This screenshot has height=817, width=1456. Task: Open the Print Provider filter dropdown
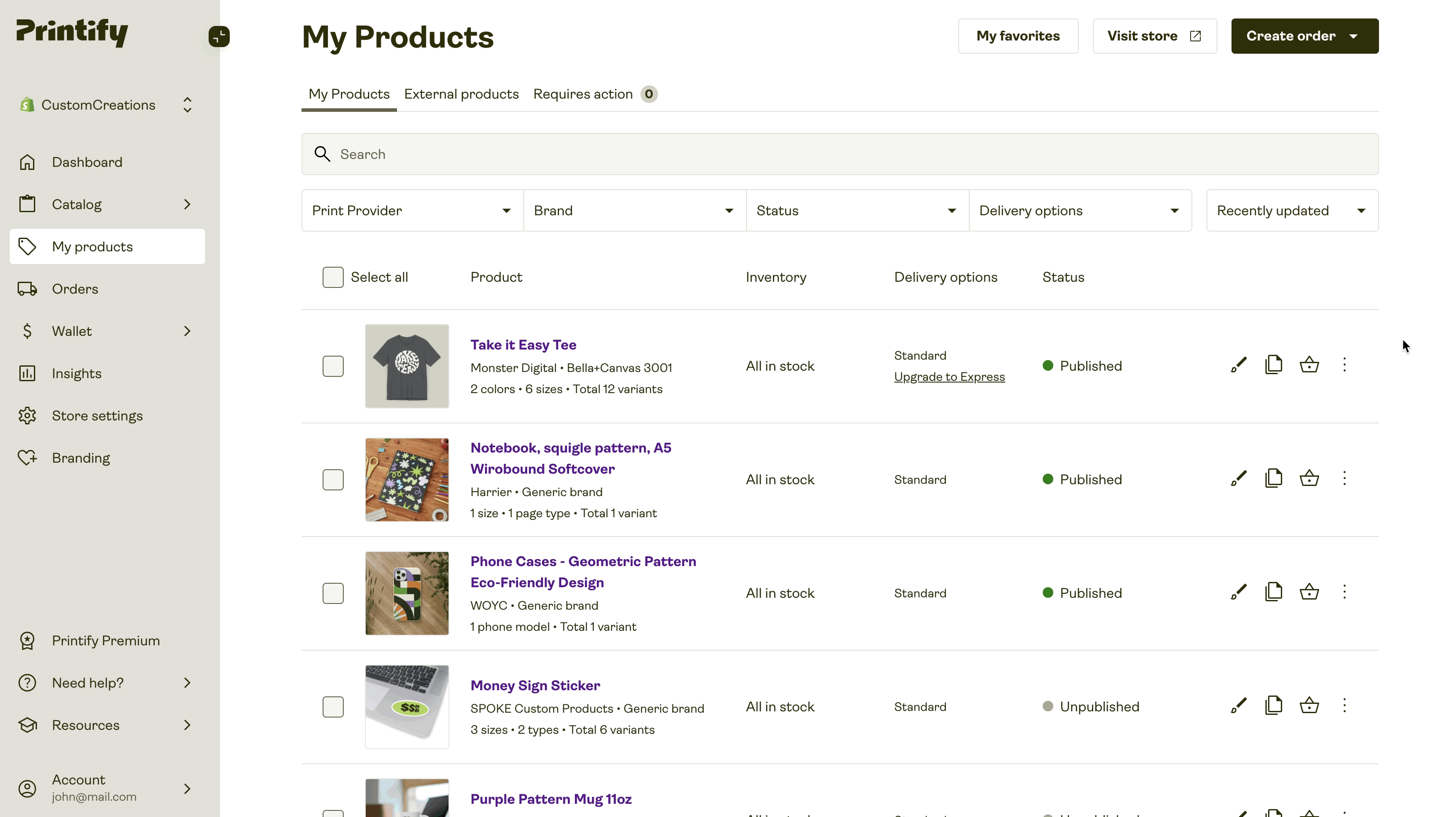click(412, 210)
